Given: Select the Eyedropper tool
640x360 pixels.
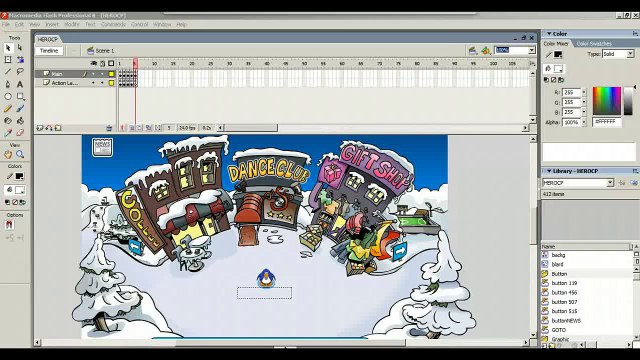Looking at the screenshot, I should pyautogui.click(x=8, y=133).
